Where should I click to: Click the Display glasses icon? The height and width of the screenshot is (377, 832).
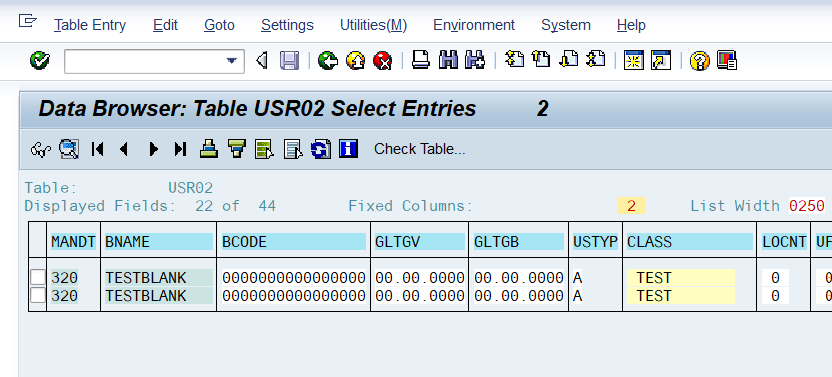coord(41,149)
